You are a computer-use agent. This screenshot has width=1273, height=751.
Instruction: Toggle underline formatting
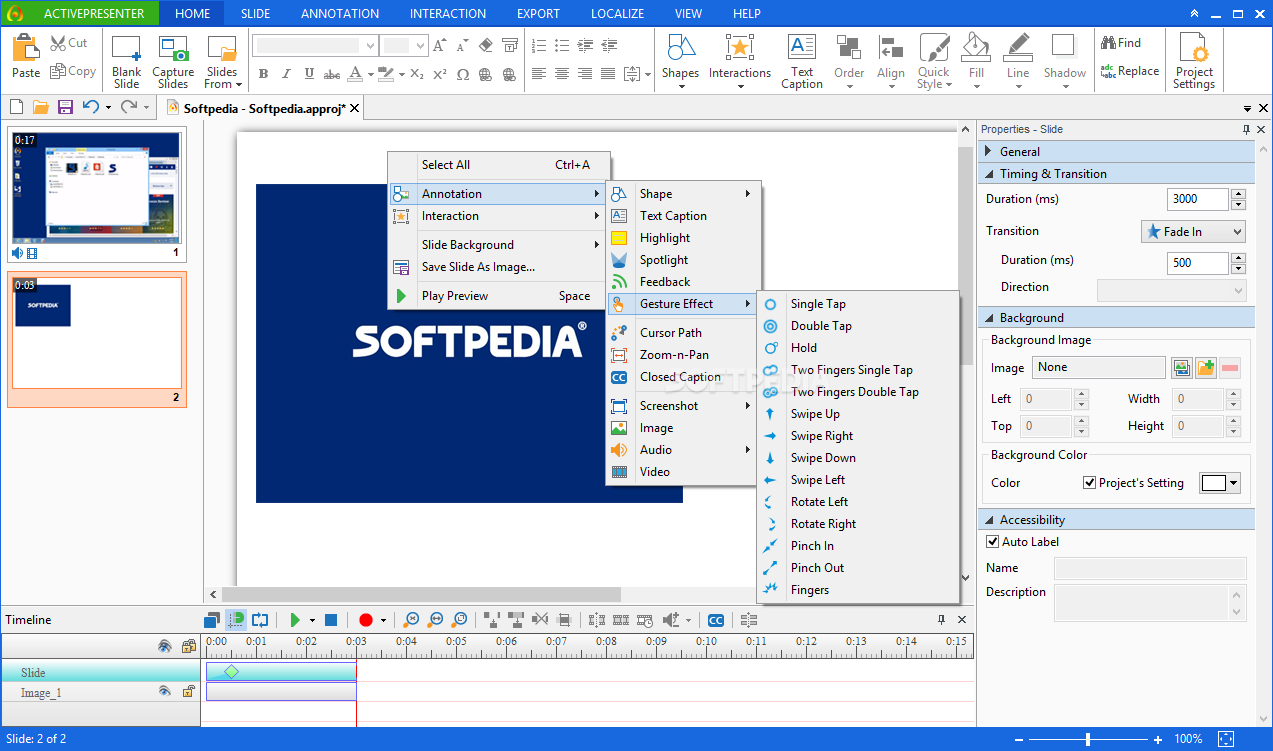coord(309,74)
